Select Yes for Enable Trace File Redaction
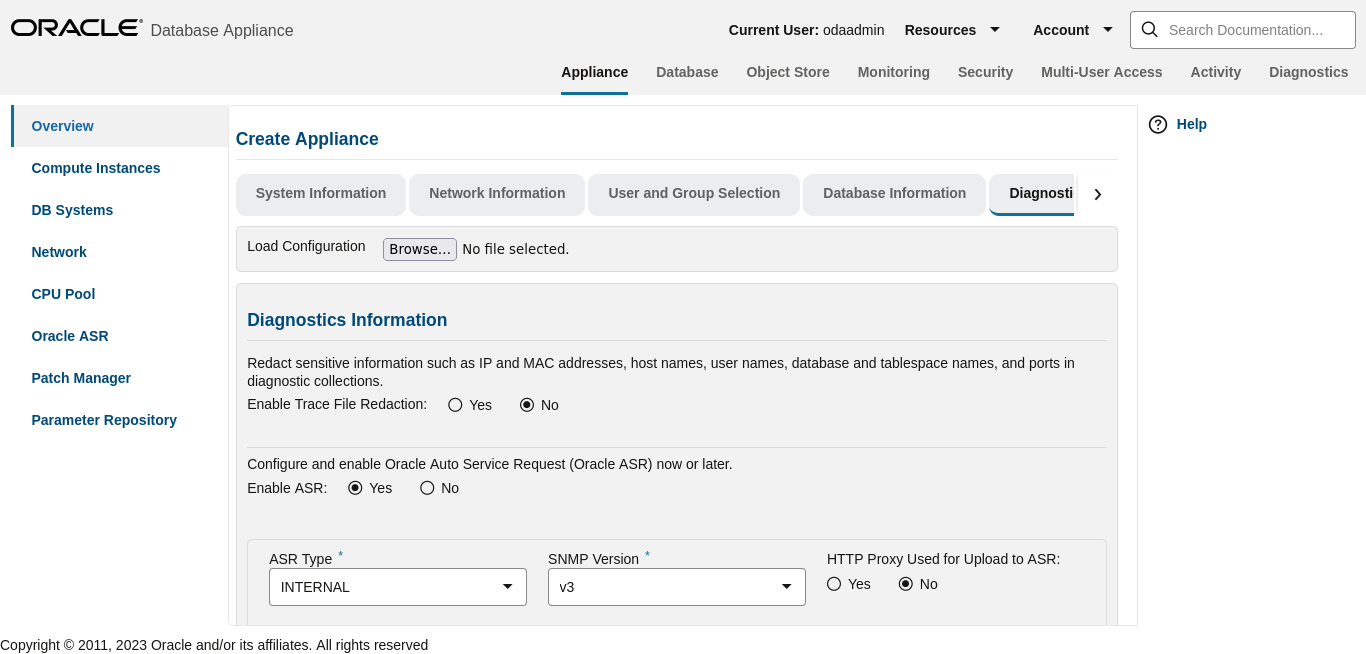Screen dimensions: 1366x654 456,405
